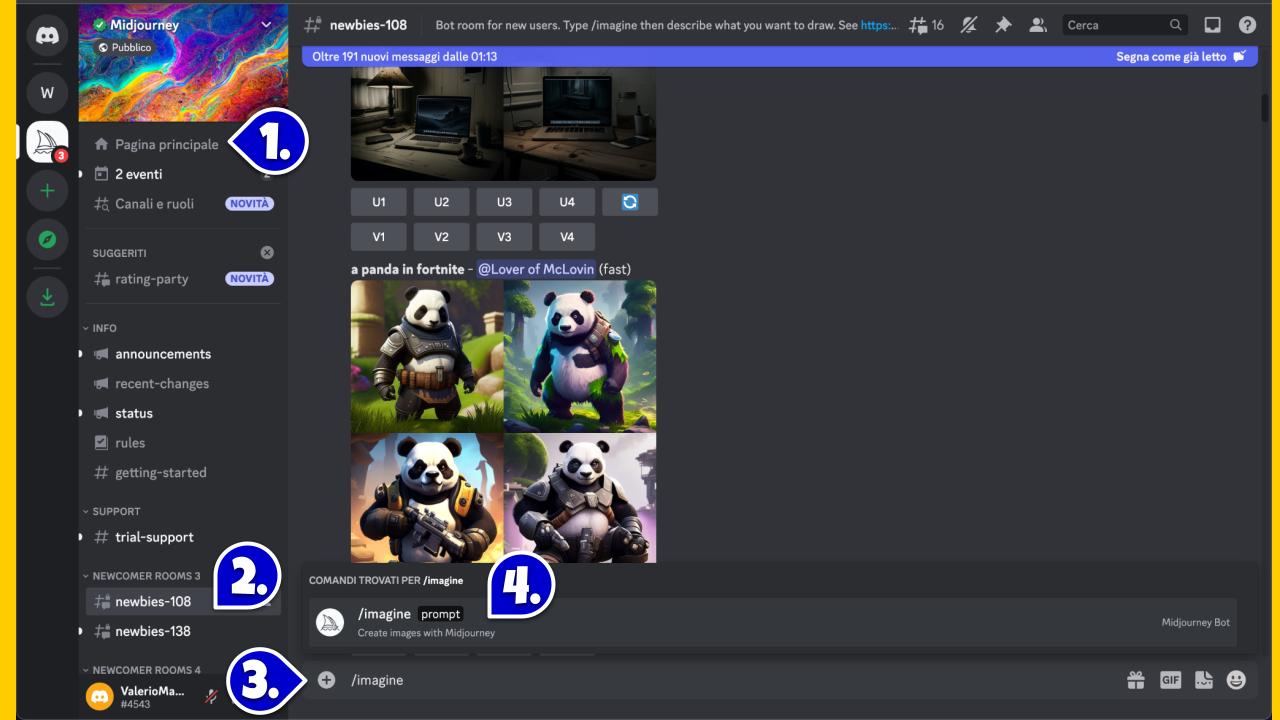Screen dimensions: 1280x720
Task: Open Discord direct messages home
Action: [47, 36]
